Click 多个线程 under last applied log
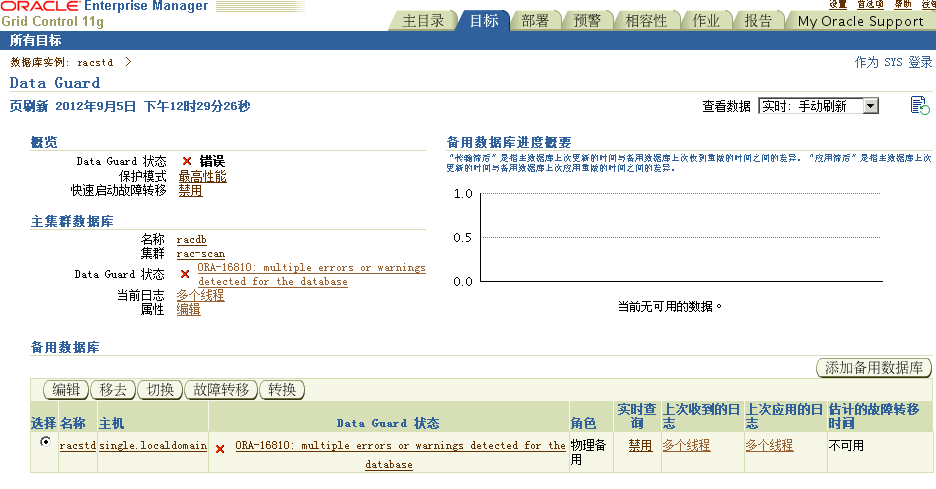936x489 pixels. pyautogui.click(x=769, y=445)
